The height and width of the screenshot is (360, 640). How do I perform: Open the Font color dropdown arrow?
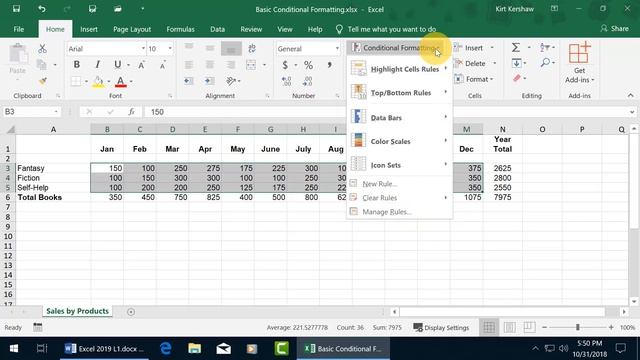tap(131, 82)
